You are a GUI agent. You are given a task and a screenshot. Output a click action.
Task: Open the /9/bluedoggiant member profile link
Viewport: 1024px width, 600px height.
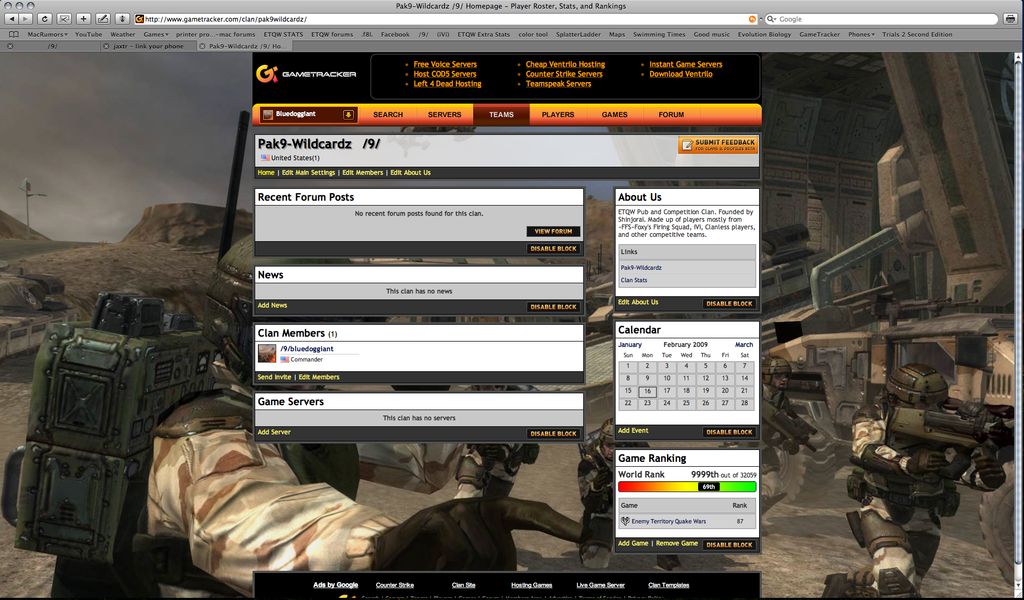coord(307,349)
